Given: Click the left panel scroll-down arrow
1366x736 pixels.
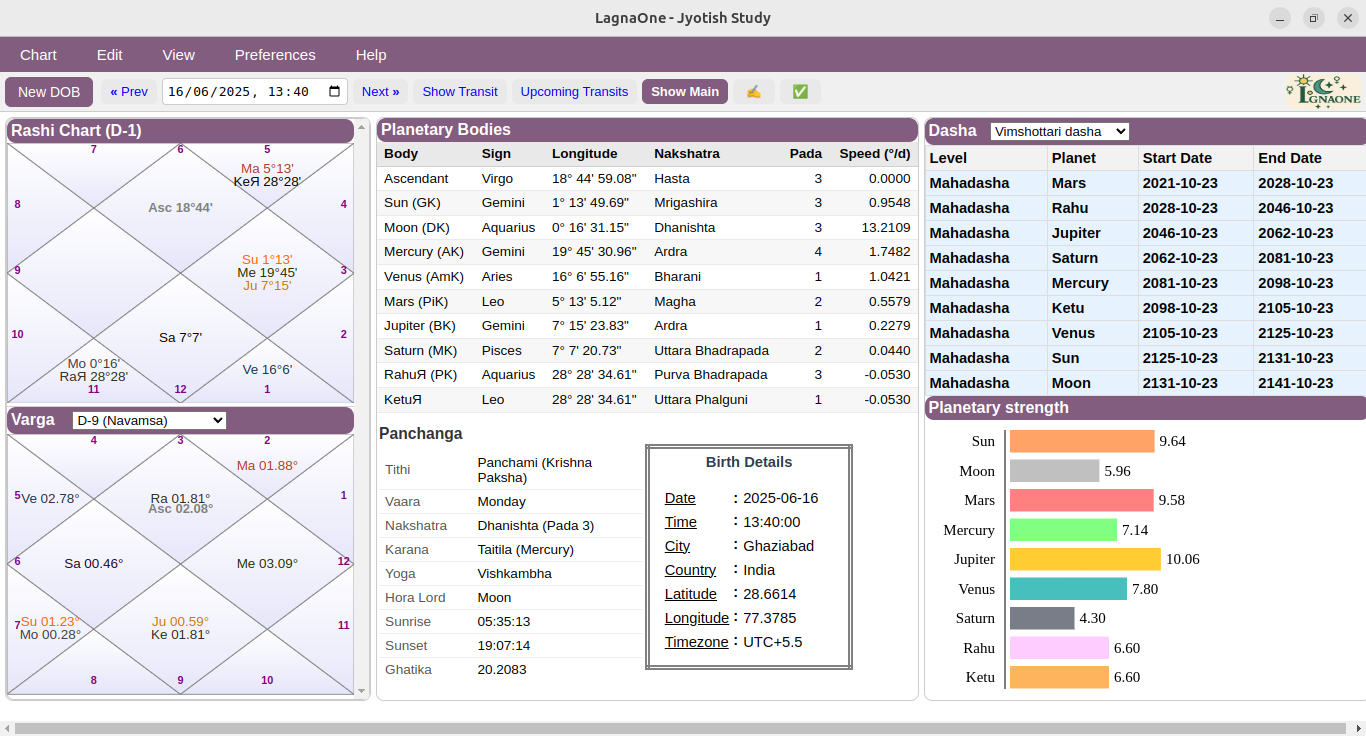Looking at the screenshot, I should (362, 690).
